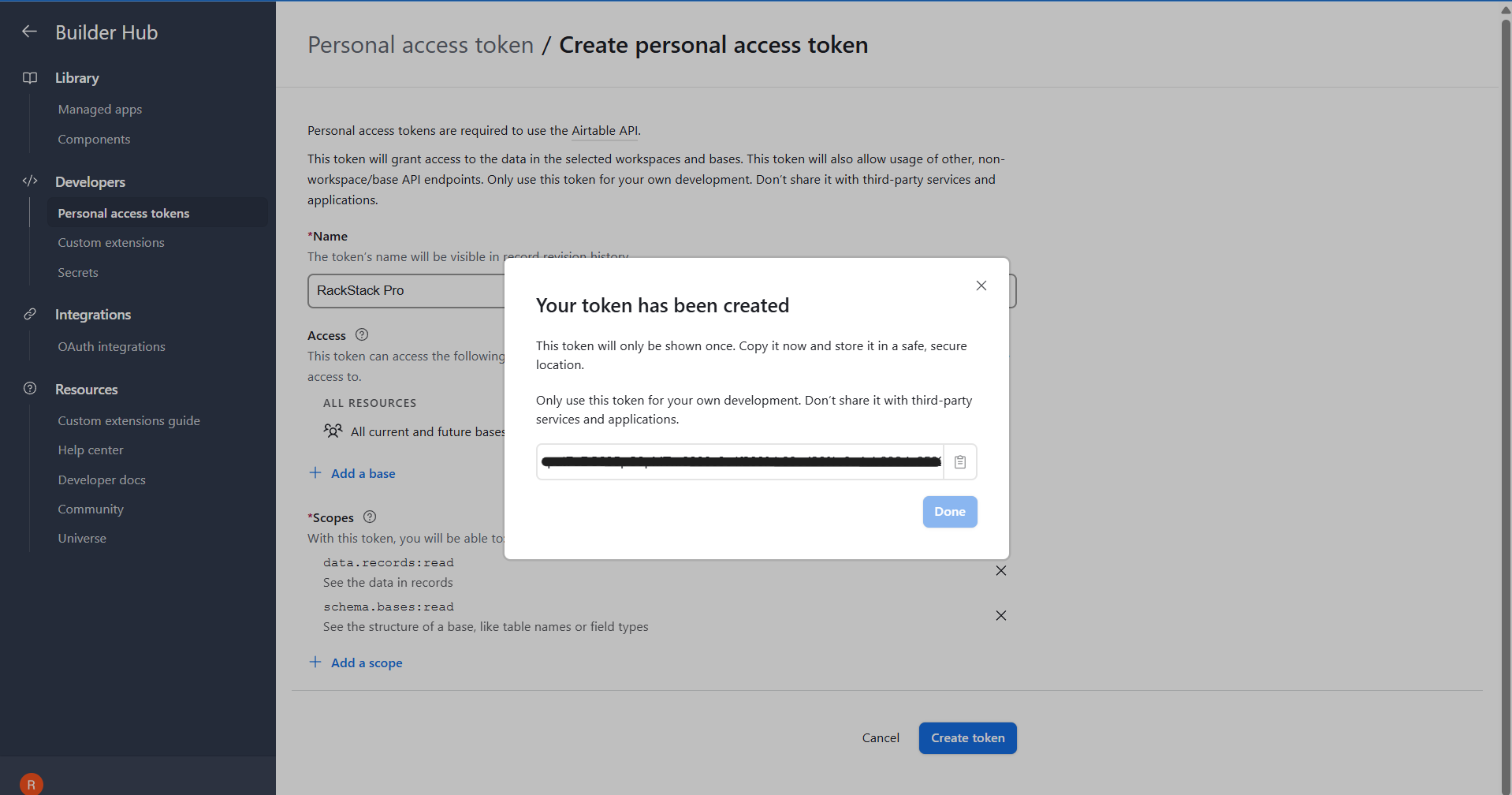The image size is (1512, 795).
Task: Close the token created dialog
Action: [x=981, y=286]
